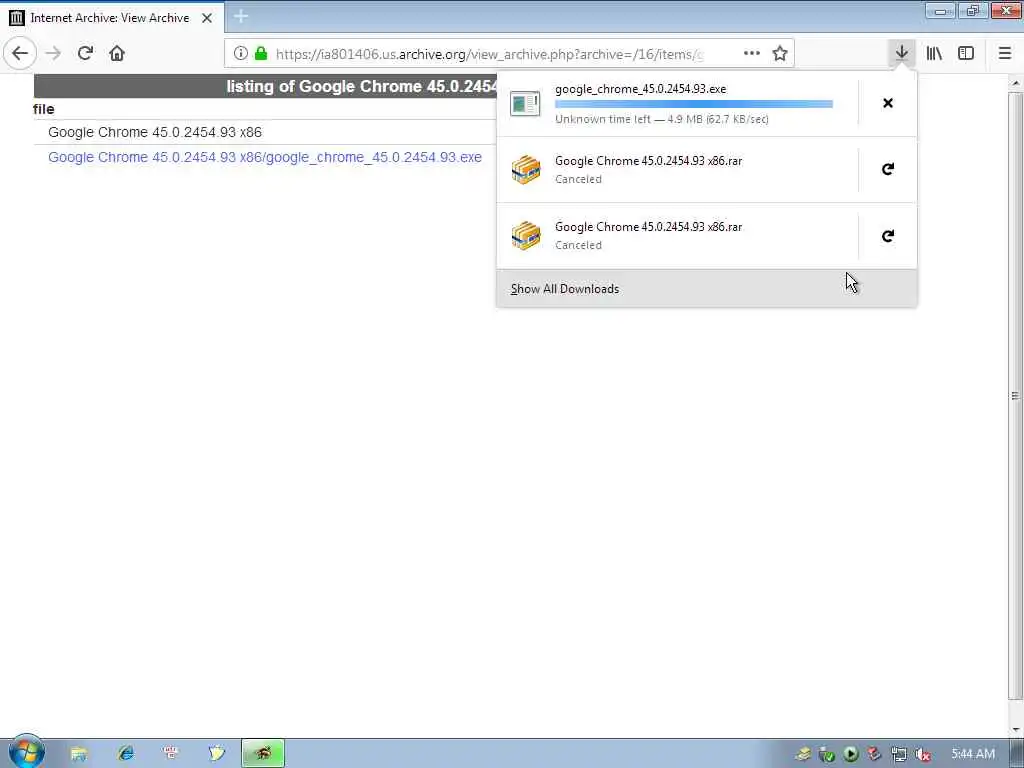This screenshot has width=1024, height=768.
Task: Launch Internet Explorer from the taskbar
Action: [x=125, y=754]
